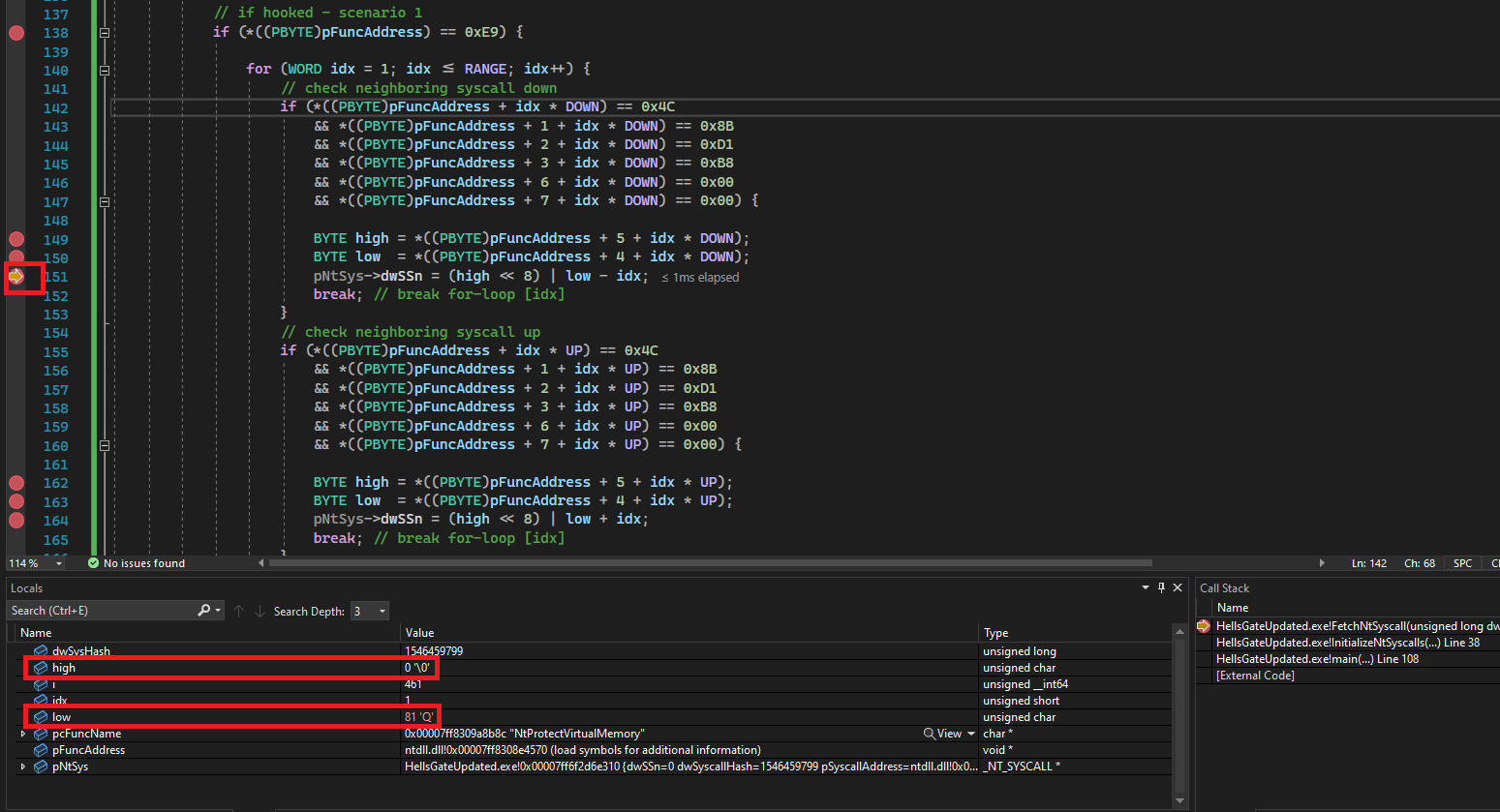Close the Locals panel
Image resolution: width=1500 pixels, height=812 pixels.
pyautogui.click(x=1178, y=587)
